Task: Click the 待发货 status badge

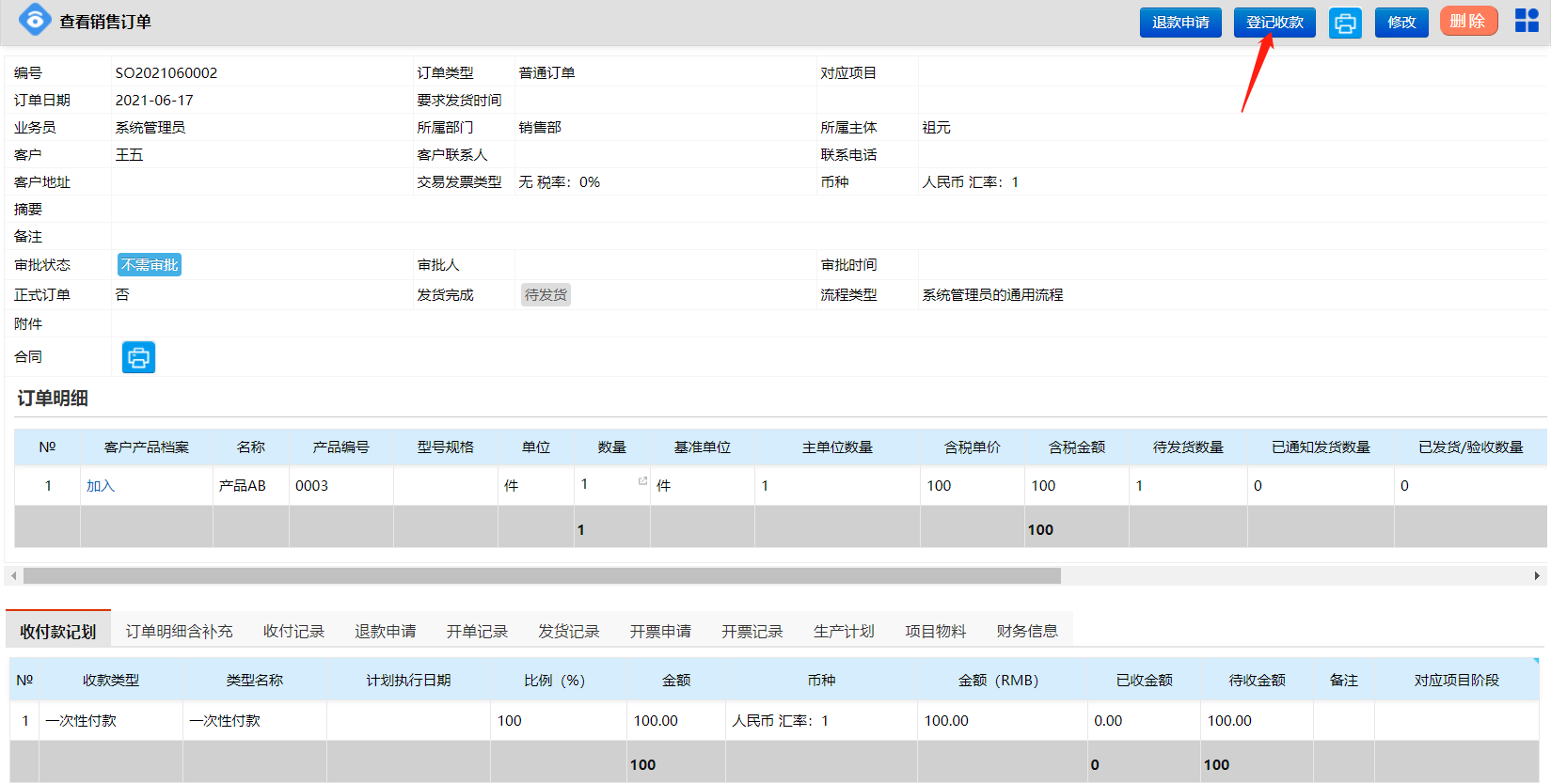Action: click(x=546, y=295)
